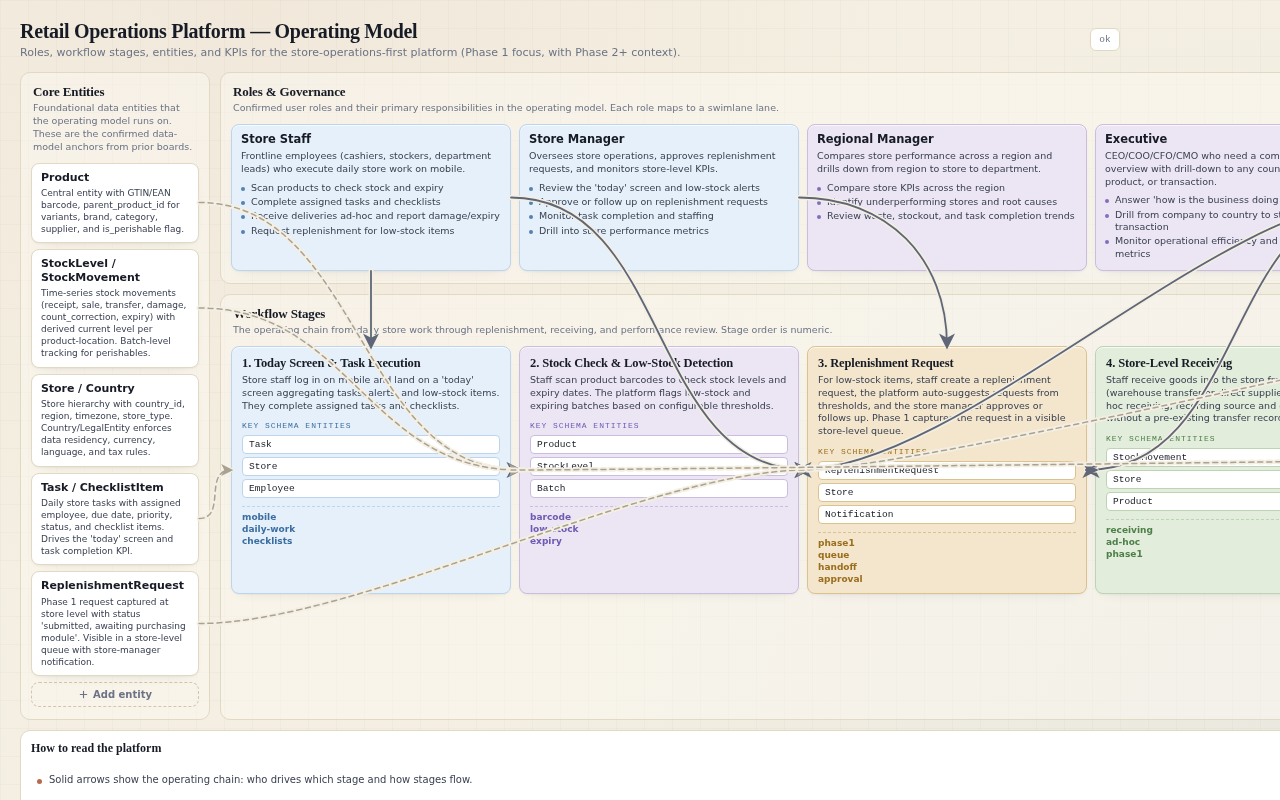Click the queue tag in stage 3
The height and width of the screenshot is (800, 1280).
point(834,555)
